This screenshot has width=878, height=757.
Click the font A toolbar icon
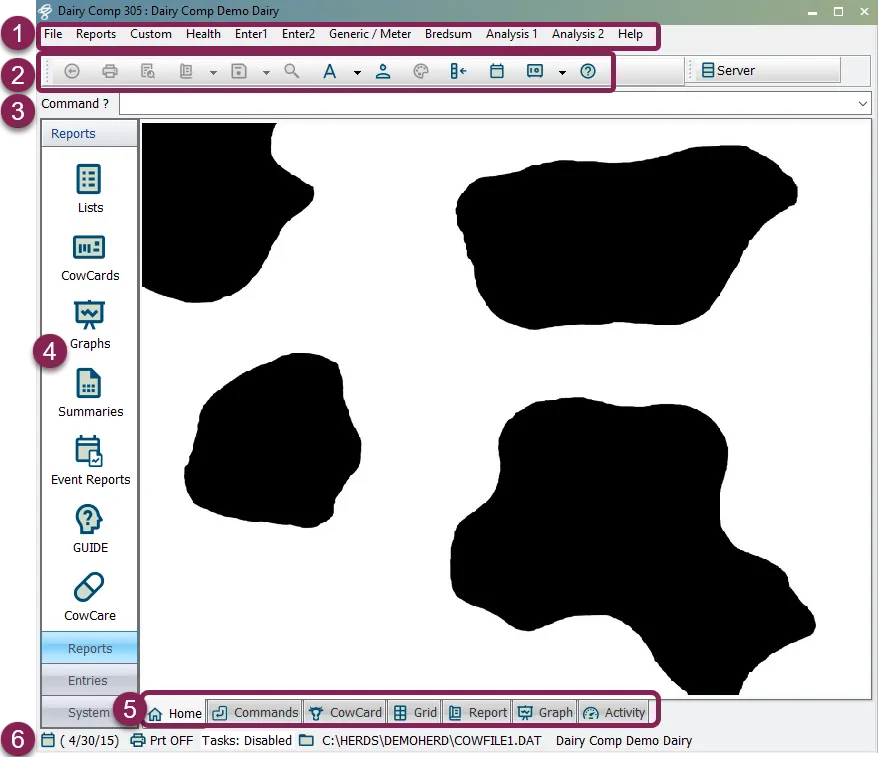(330, 71)
